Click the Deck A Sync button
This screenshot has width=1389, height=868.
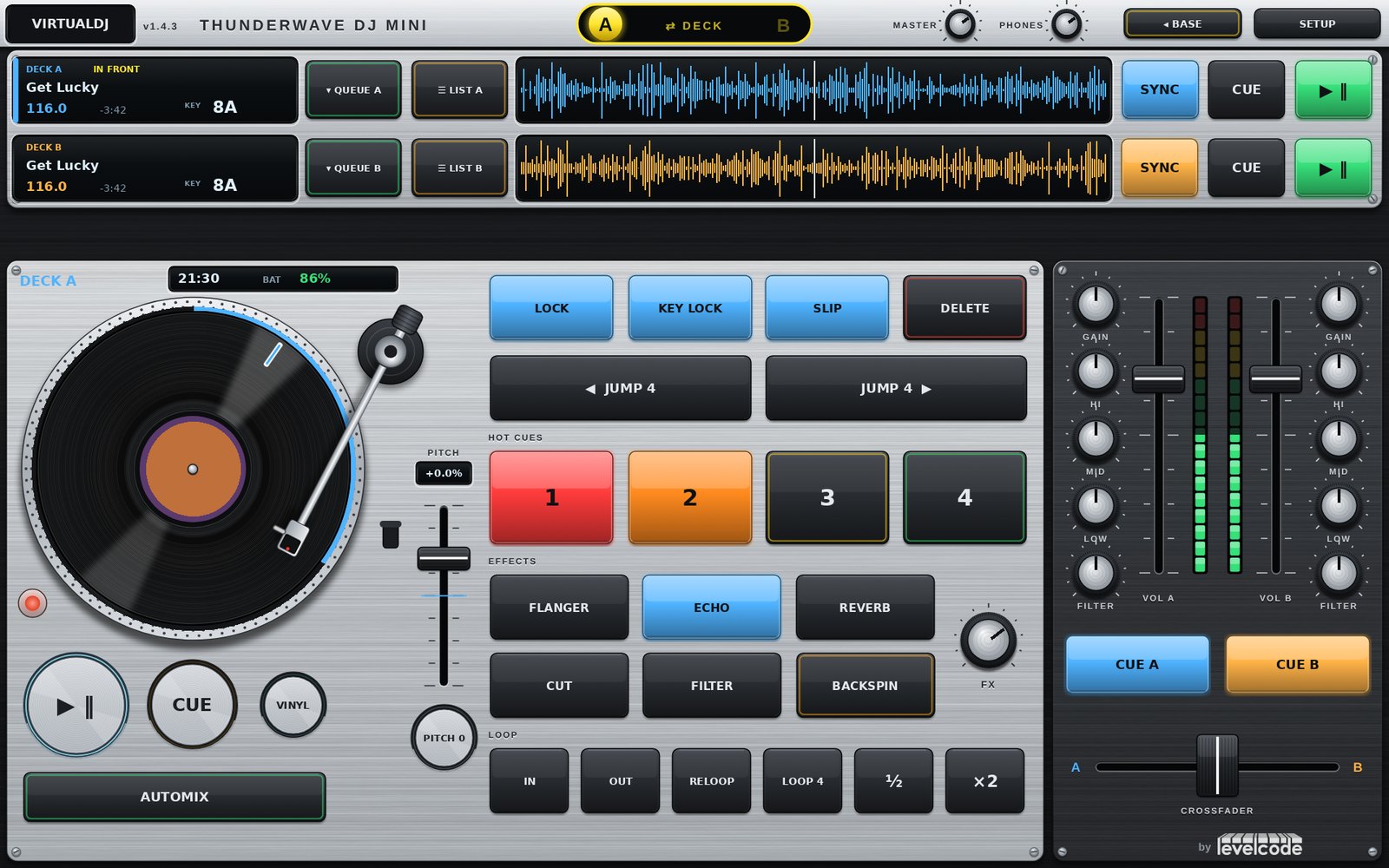1160,89
